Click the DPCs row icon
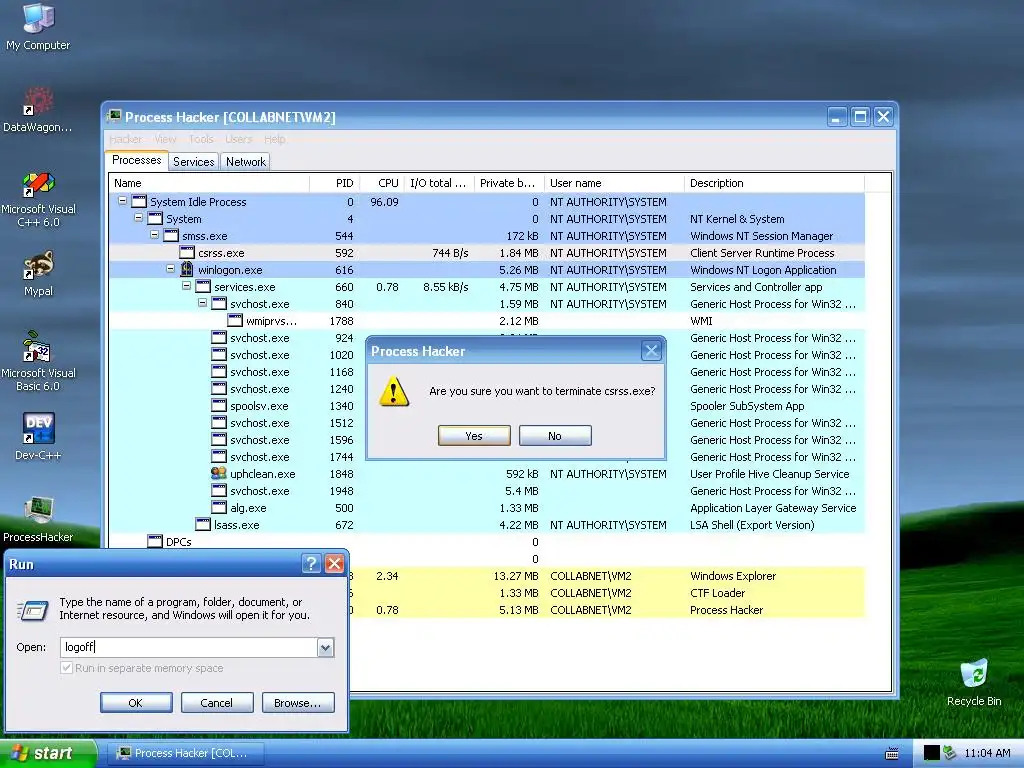This screenshot has height=768, width=1024. click(155, 541)
